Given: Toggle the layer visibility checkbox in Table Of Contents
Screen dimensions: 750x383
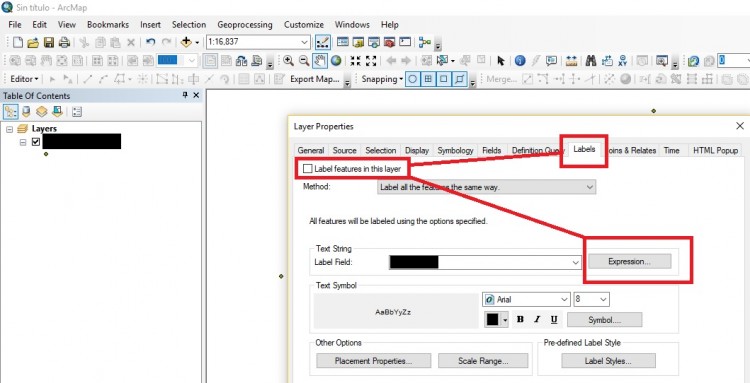Looking at the screenshot, I should point(35,142).
